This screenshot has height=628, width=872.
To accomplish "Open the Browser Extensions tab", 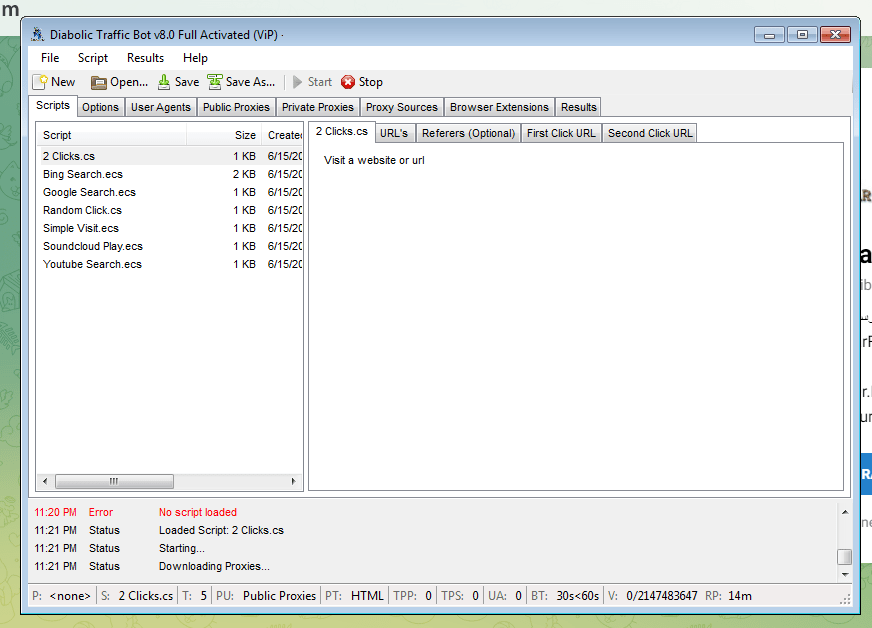I will [x=498, y=107].
